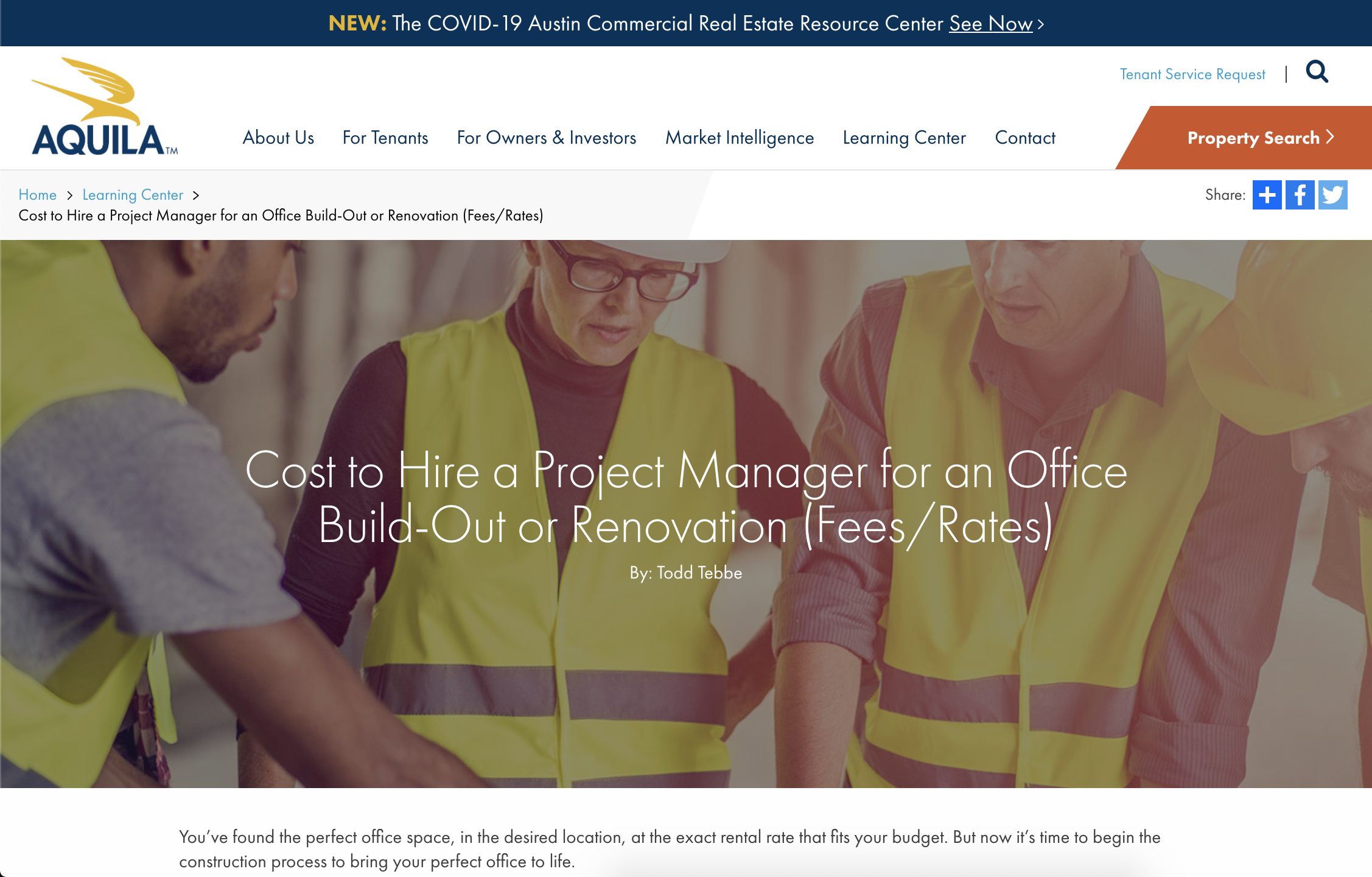This screenshot has height=877, width=1372.
Task: Open the search magnifier icon
Action: pyautogui.click(x=1317, y=72)
